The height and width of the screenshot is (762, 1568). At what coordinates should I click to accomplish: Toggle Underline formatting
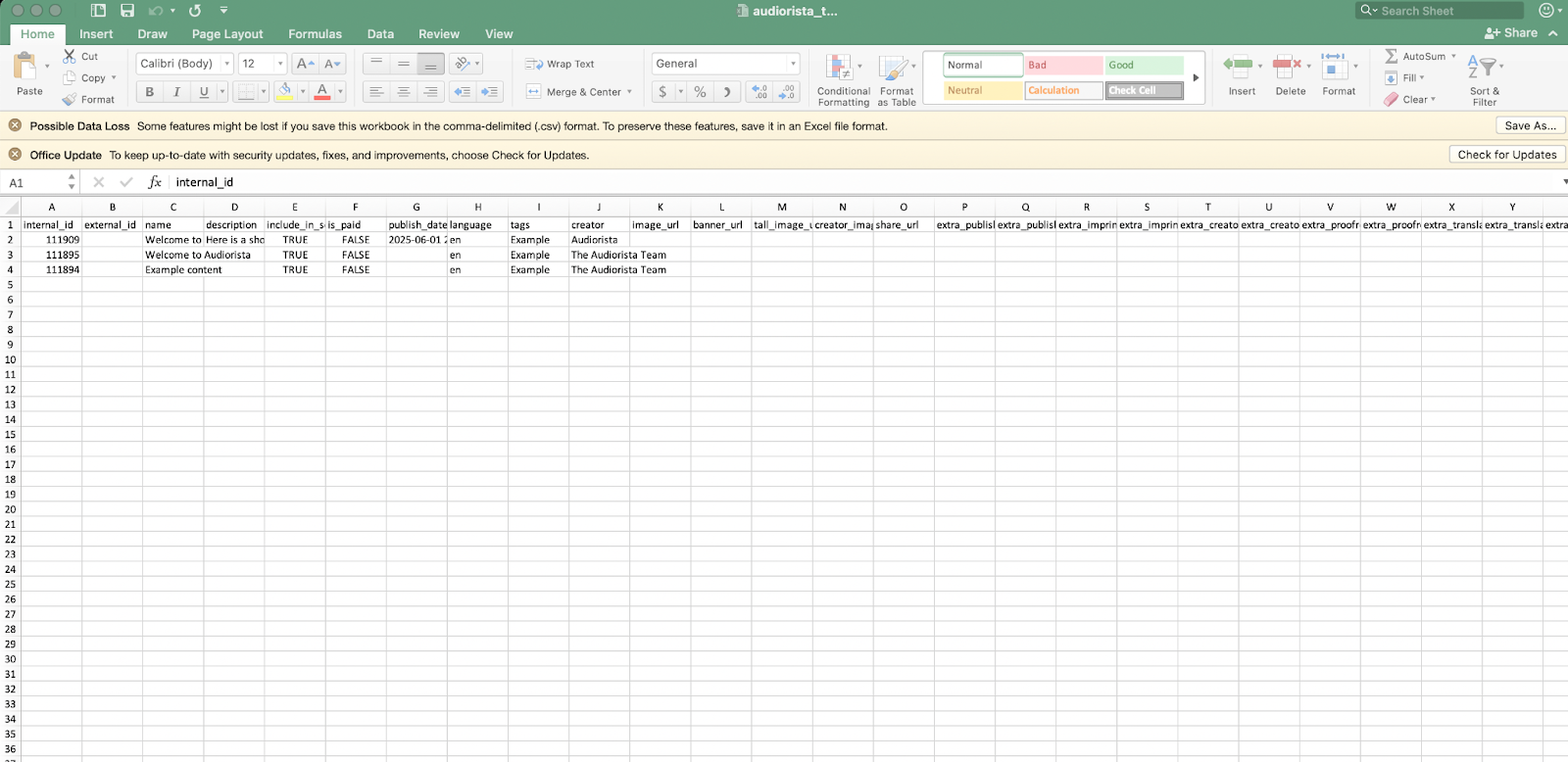click(x=204, y=92)
